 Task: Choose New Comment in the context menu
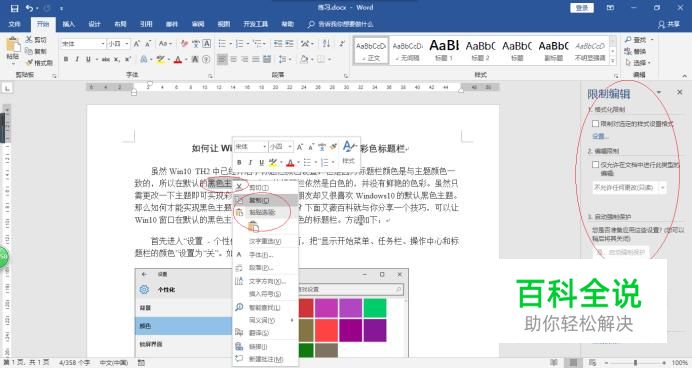click(266, 359)
